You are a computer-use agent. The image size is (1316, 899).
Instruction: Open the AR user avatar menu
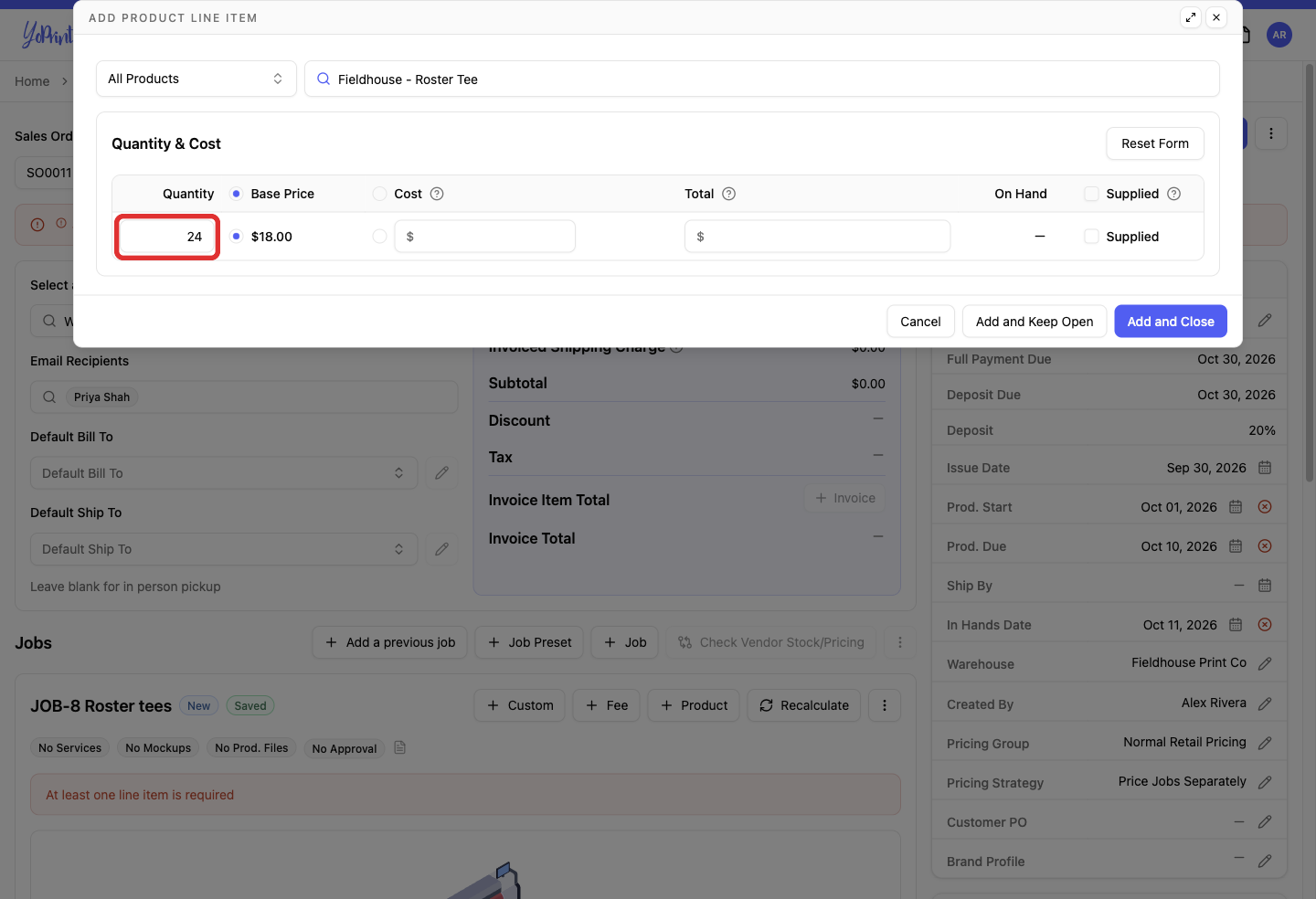click(x=1279, y=35)
